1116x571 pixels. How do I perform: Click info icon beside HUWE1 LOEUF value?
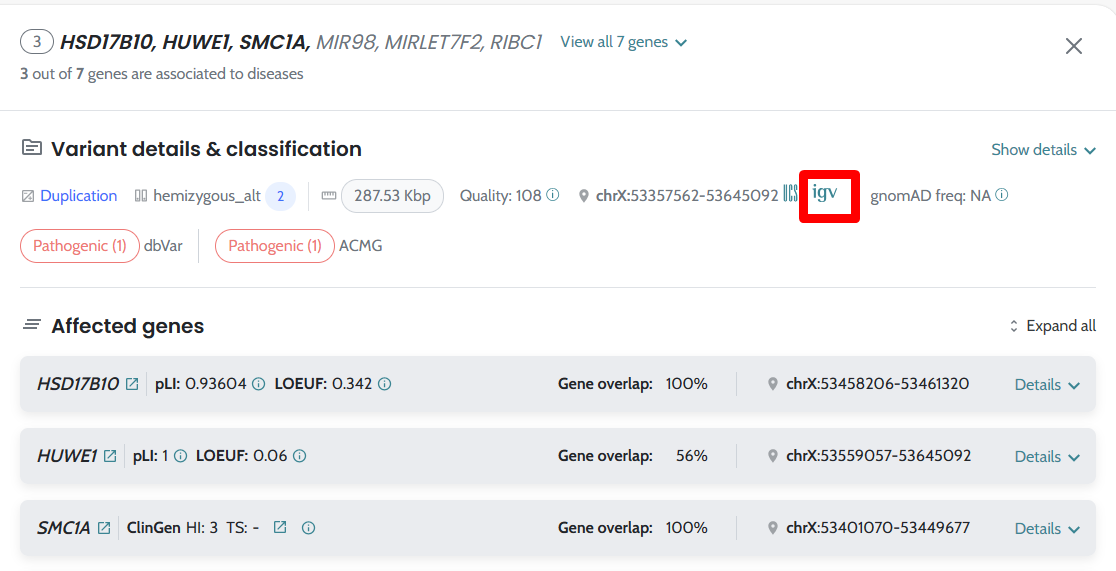click(x=299, y=456)
